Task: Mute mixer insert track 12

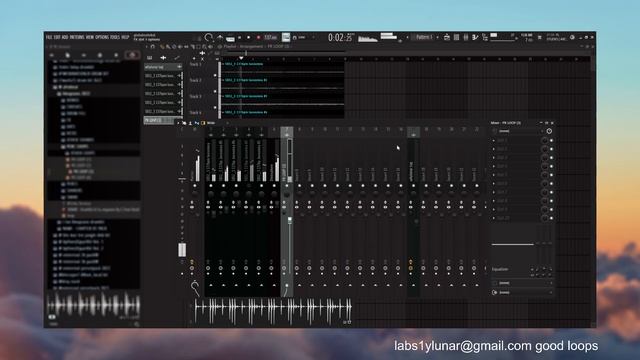Action: point(350,186)
